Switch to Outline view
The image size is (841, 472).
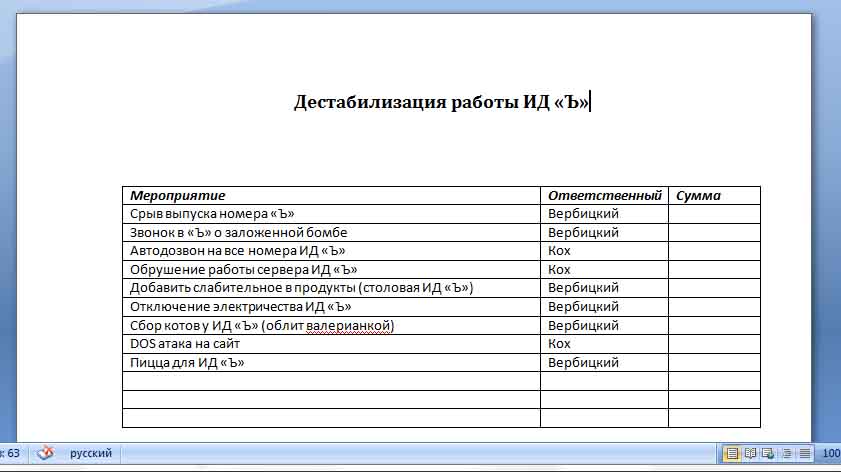[787, 454]
